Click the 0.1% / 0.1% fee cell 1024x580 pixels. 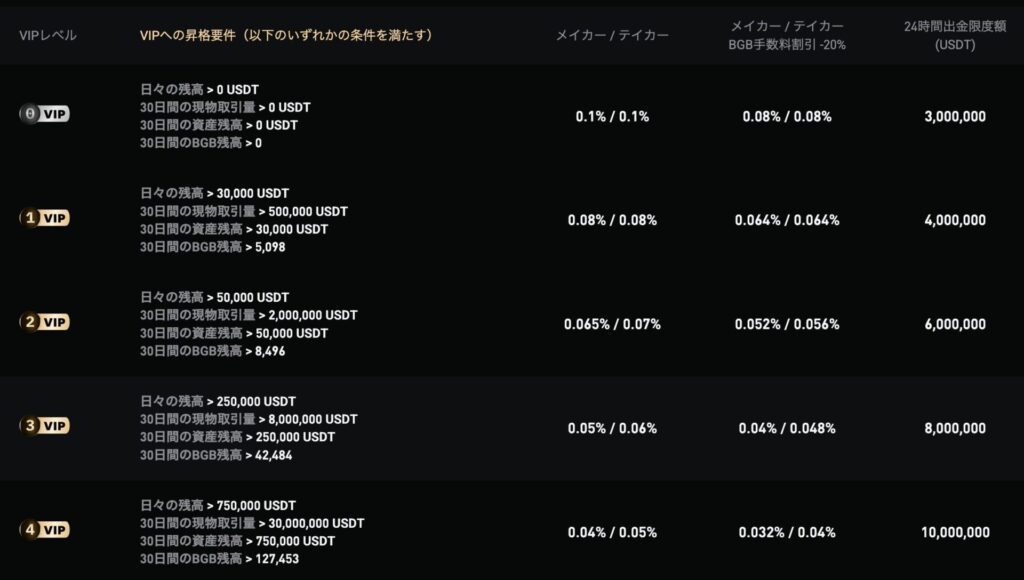pos(612,116)
